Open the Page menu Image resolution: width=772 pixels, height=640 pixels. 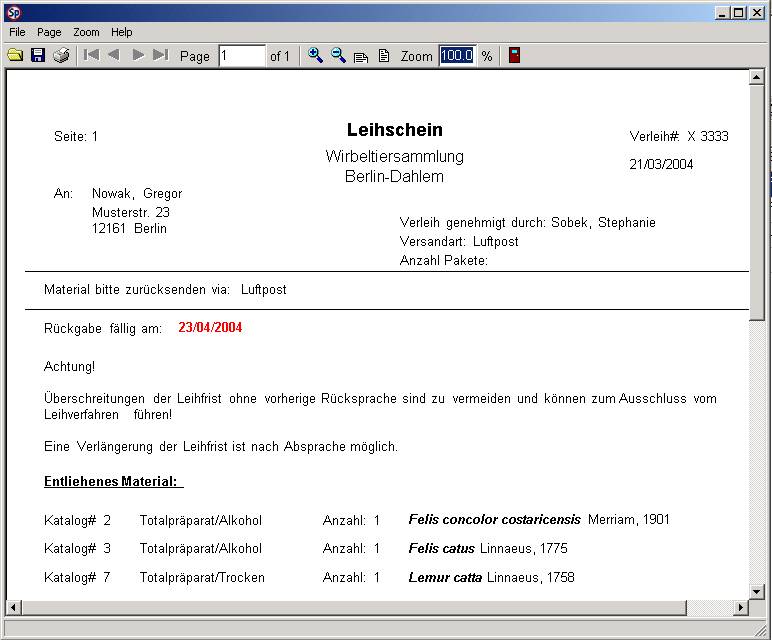coord(49,32)
